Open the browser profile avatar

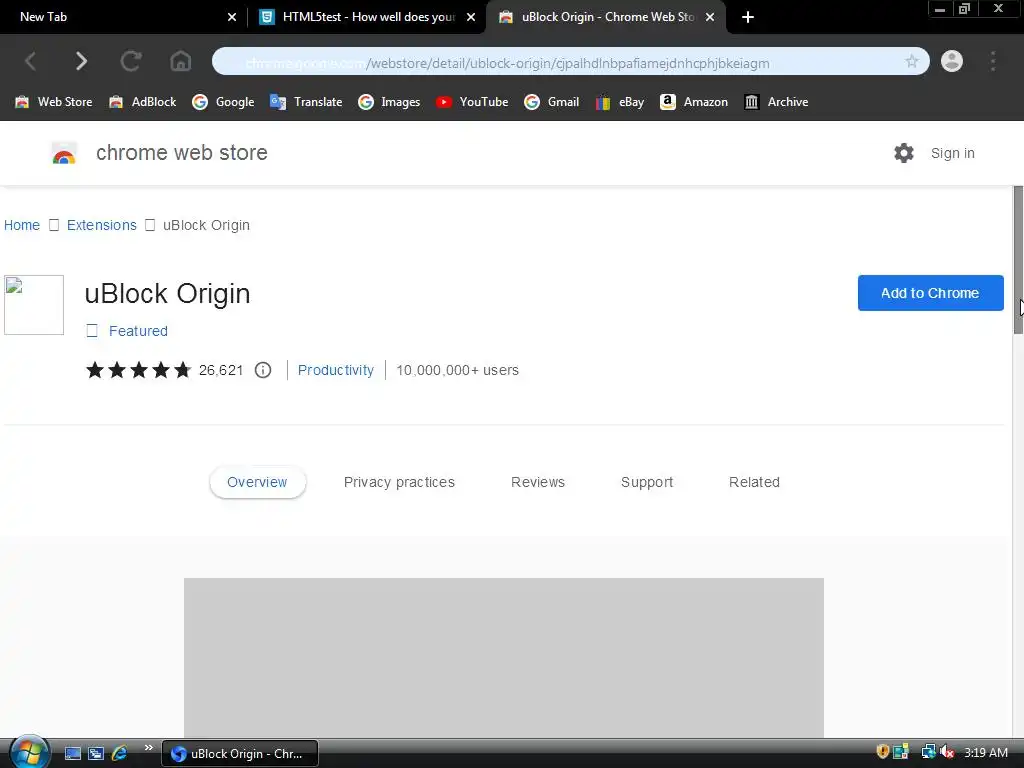tap(952, 61)
